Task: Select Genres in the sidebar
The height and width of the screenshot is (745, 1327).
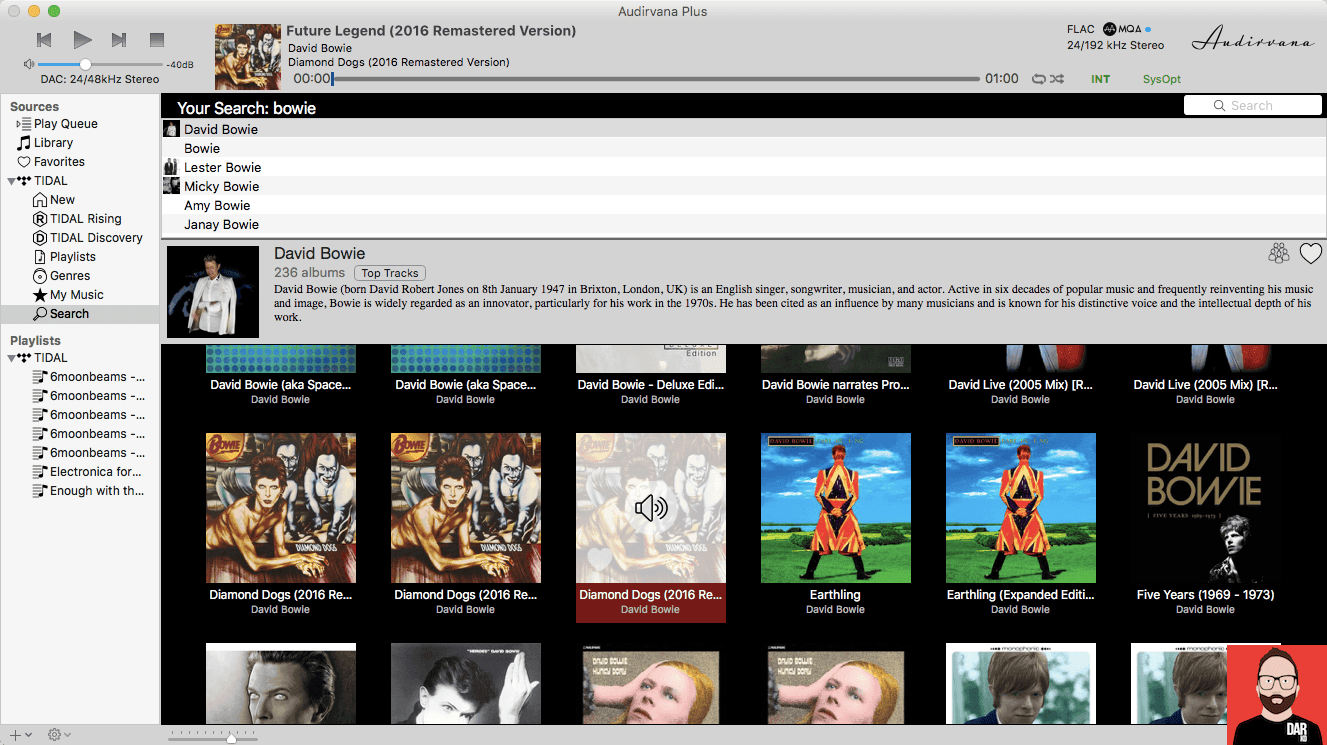Action: [70, 276]
